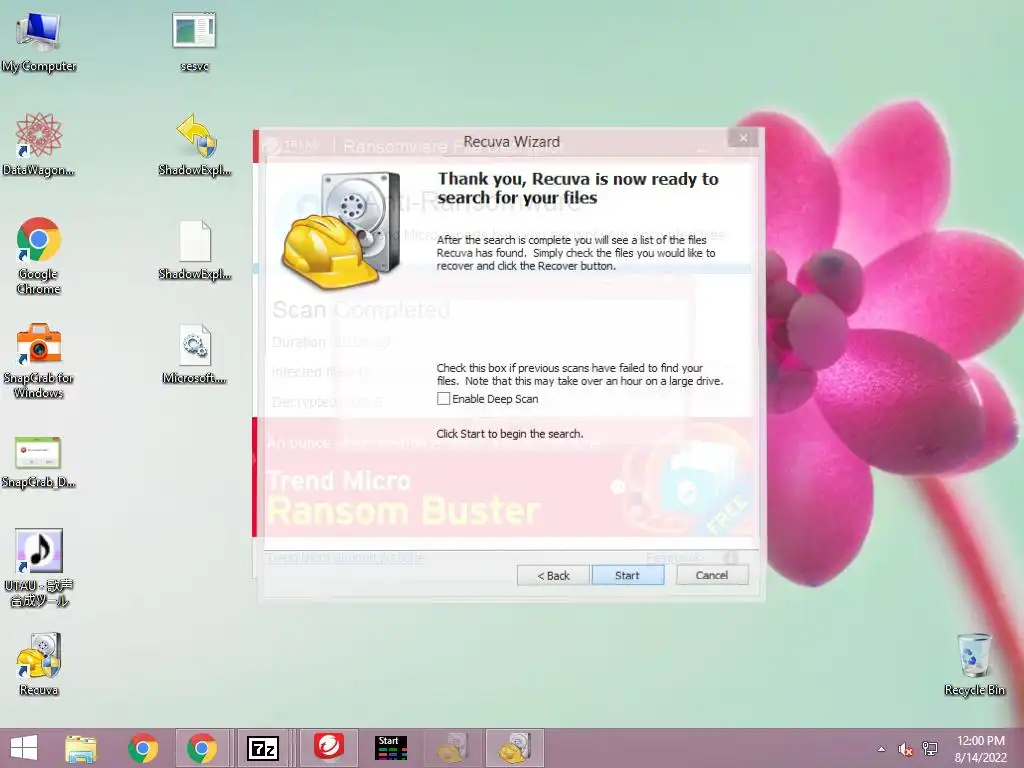Open the Start tiles taskbar app
Image resolution: width=1024 pixels, height=768 pixels.
[x=391, y=748]
